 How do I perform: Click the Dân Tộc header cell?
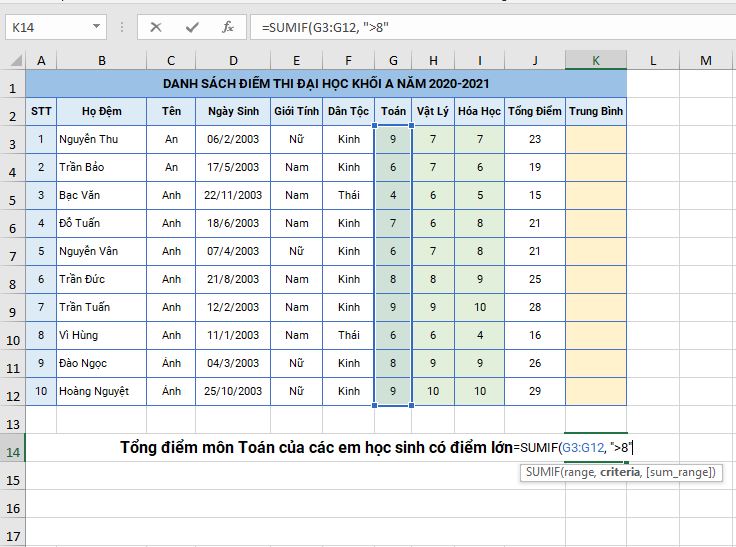click(x=349, y=112)
